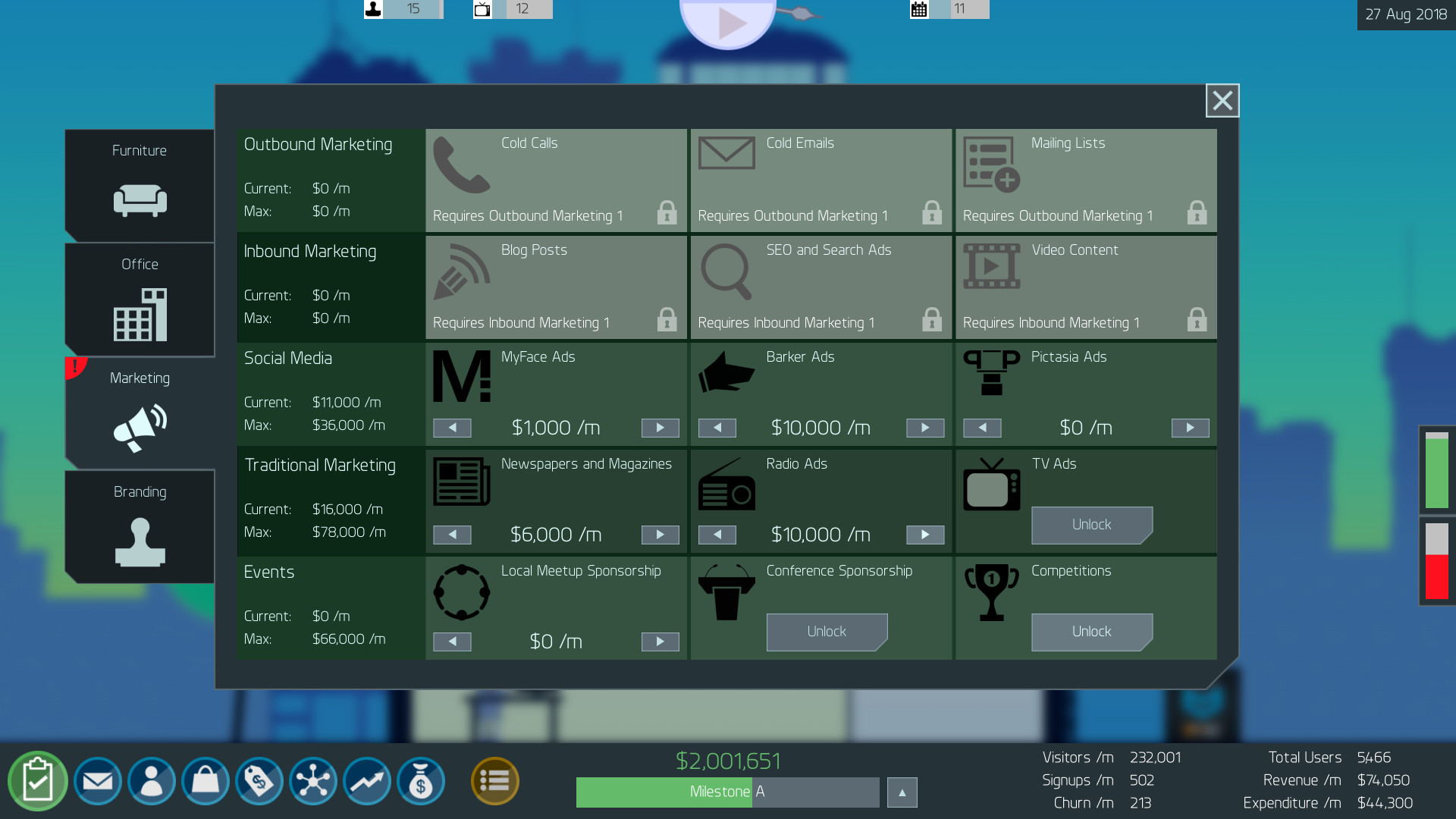Open the staff person icon
Viewport: 1456px width, 819px height.
[x=152, y=781]
